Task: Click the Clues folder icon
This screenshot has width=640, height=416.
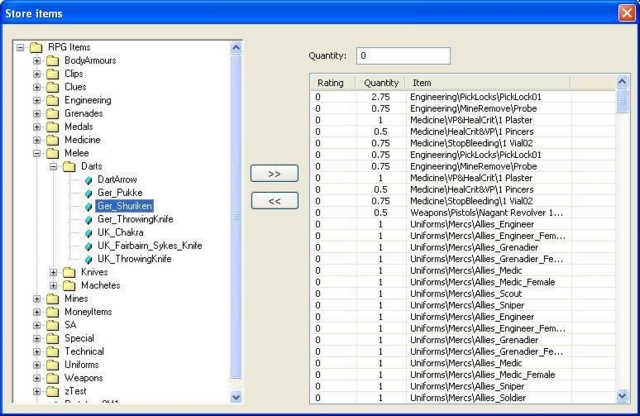Action: point(52,87)
